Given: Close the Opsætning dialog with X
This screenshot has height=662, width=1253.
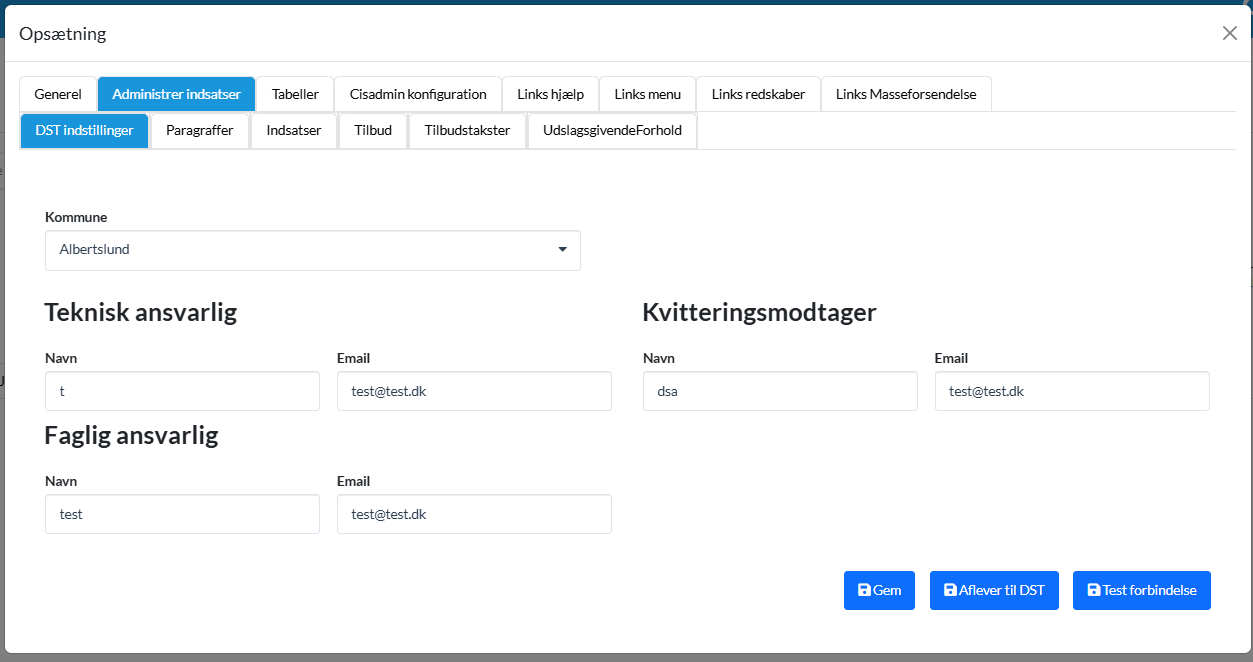Looking at the screenshot, I should pos(1229,33).
